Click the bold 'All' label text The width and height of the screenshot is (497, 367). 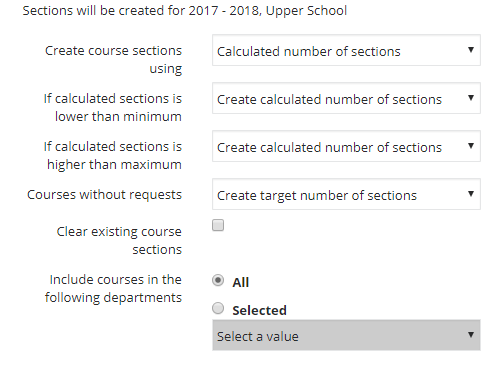click(x=241, y=283)
